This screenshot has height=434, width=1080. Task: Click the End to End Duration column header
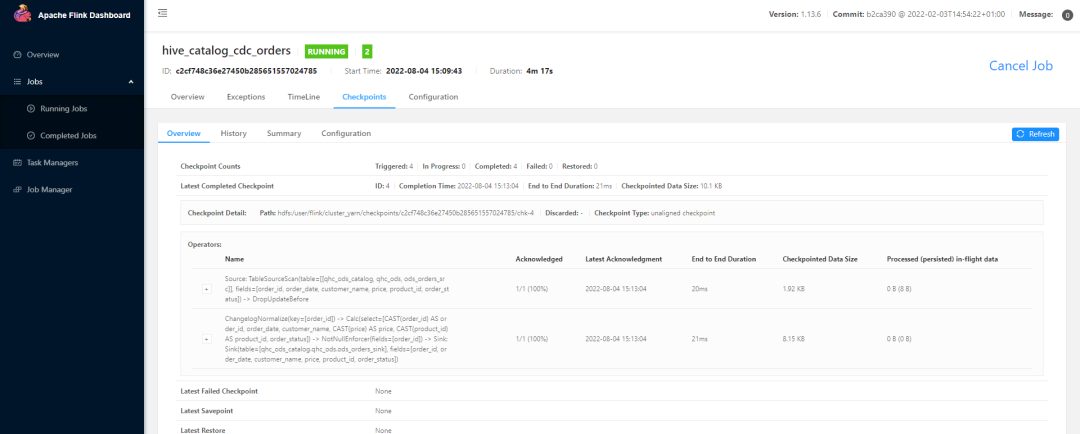(724, 259)
